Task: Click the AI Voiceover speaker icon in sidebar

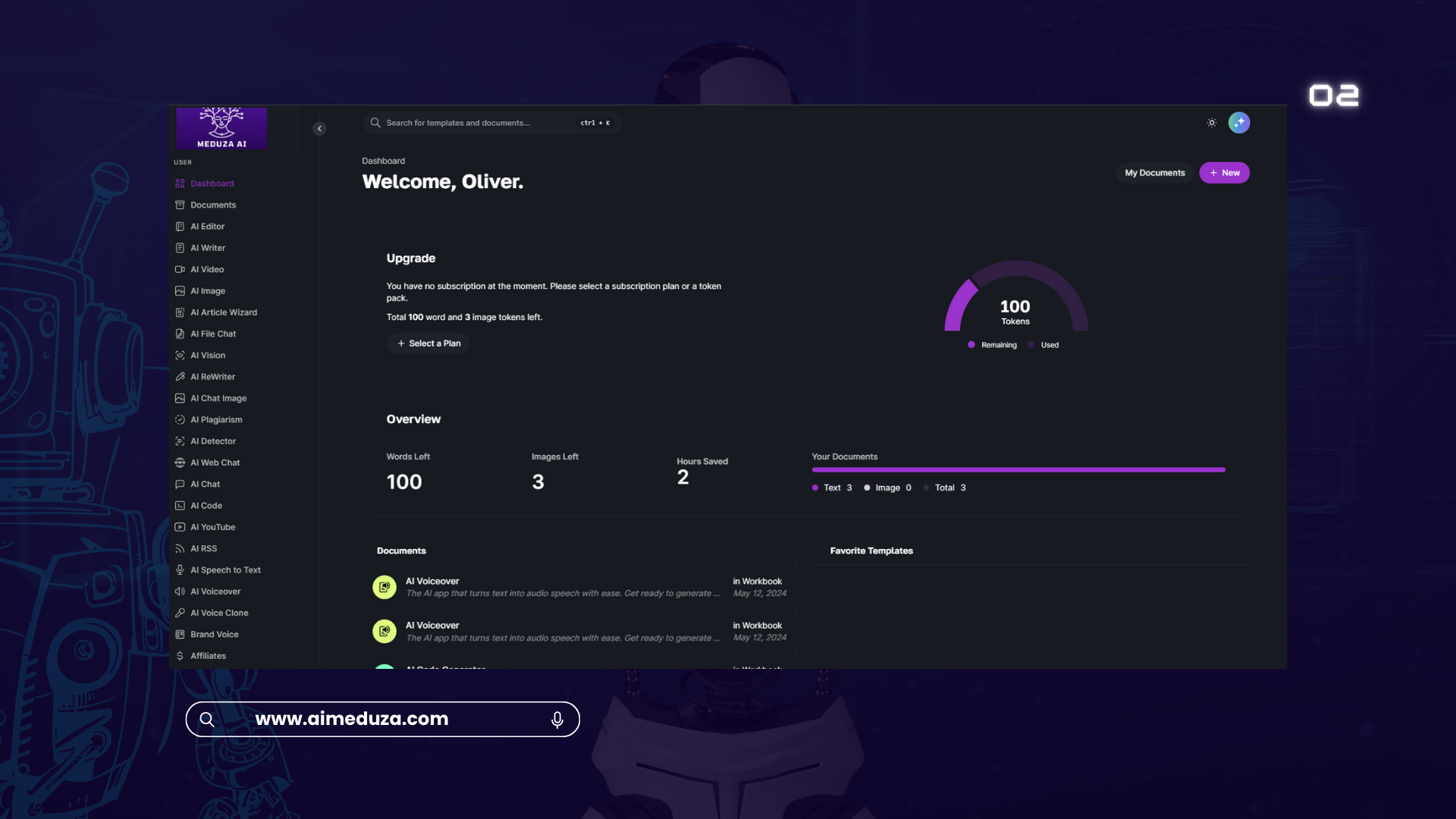Action: 180,591
